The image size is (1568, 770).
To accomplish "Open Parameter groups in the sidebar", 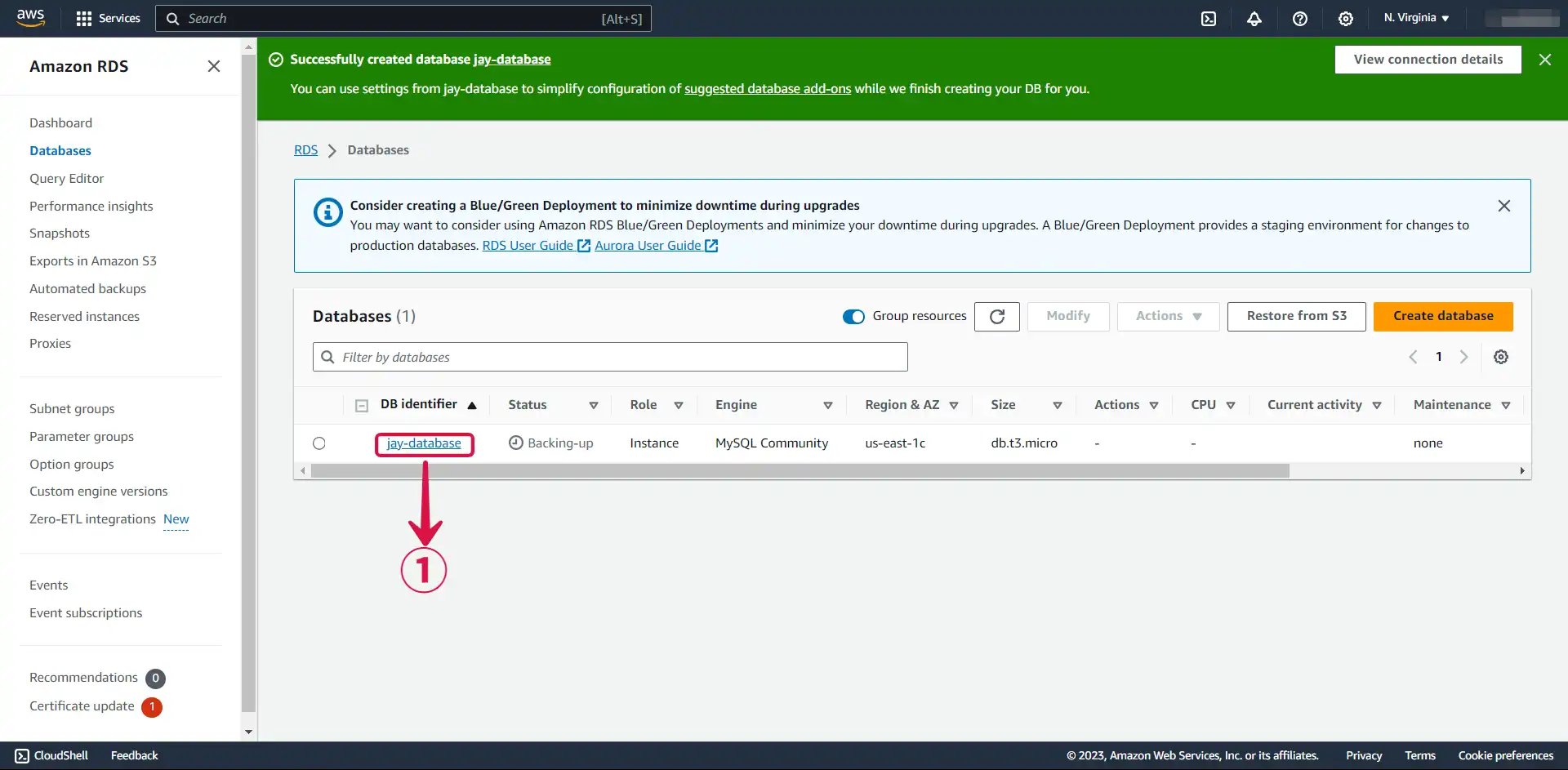I will coord(82,437).
